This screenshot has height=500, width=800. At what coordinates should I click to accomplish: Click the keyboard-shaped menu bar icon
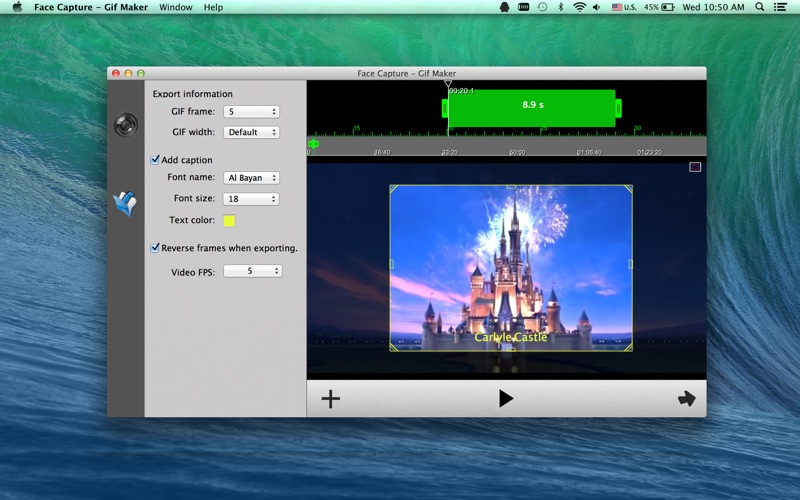click(x=523, y=7)
